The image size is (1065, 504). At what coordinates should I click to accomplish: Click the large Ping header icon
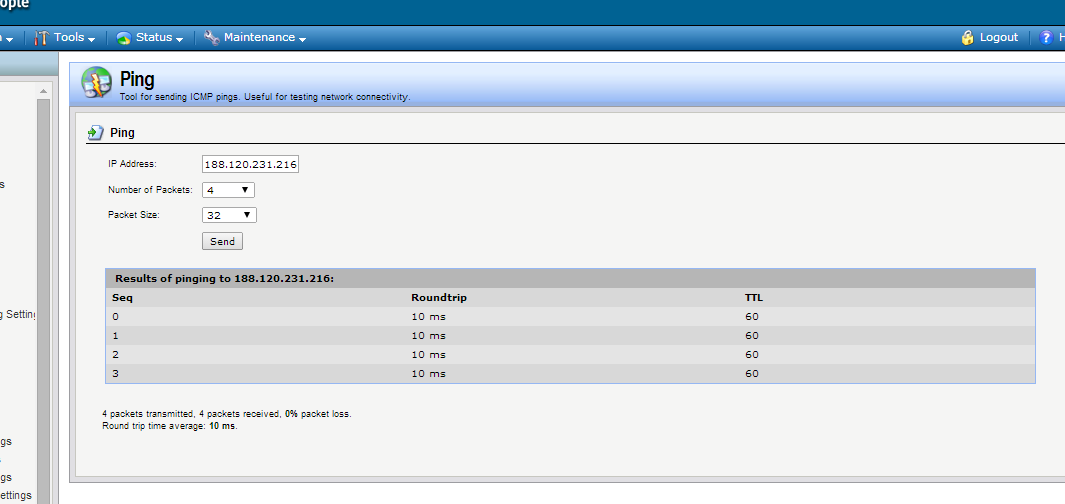pos(97,84)
